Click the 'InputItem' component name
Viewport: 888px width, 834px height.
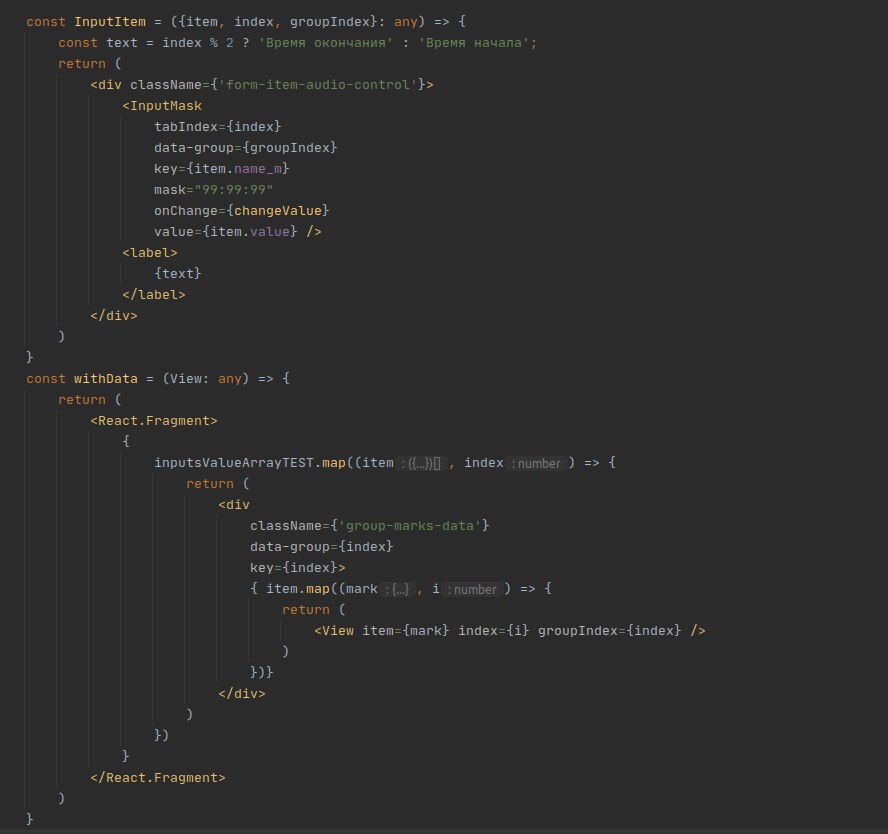110,22
